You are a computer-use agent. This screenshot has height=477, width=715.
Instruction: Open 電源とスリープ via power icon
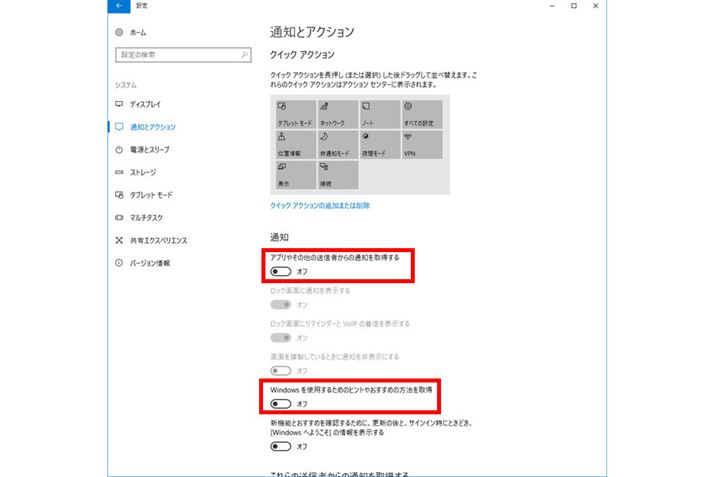[119, 150]
